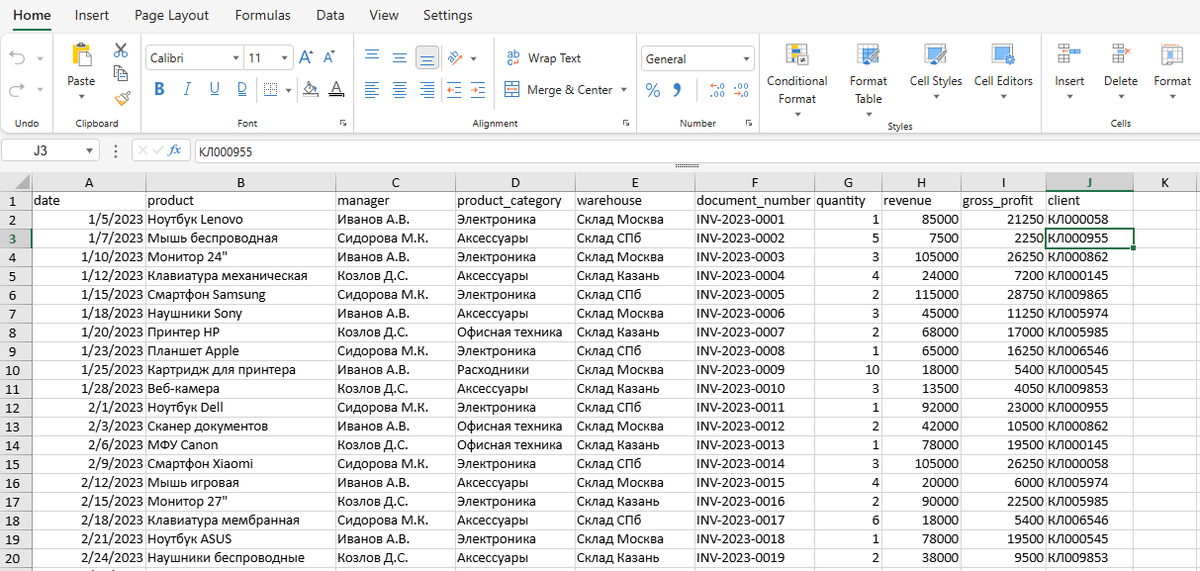Click the Format cells button in Cells group

point(1172,72)
